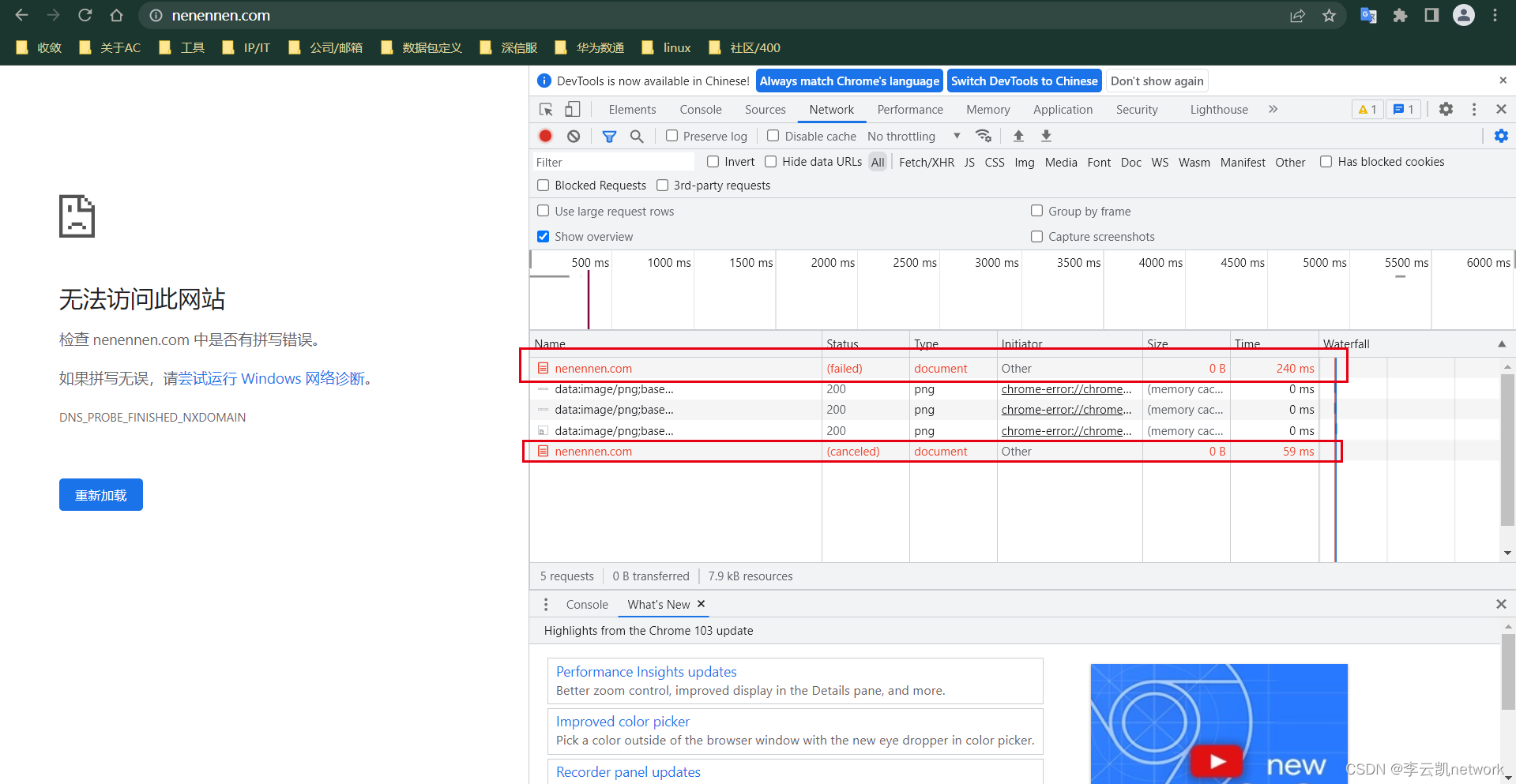Click Switch DevTools to Chinese
This screenshot has height=784, width=1516.
(x=1024, y=81)
